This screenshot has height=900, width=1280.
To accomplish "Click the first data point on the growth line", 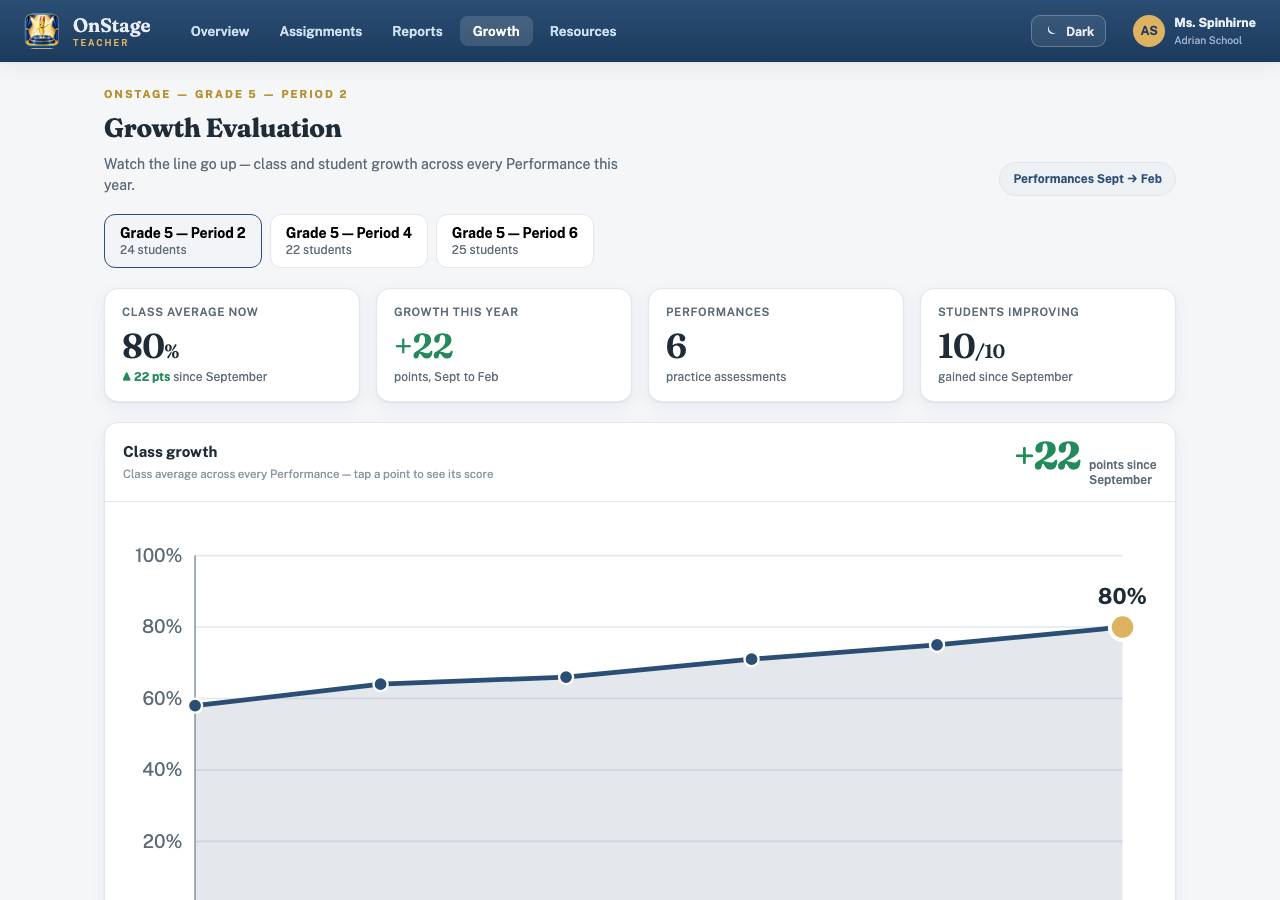I will (x=195, y=705).
